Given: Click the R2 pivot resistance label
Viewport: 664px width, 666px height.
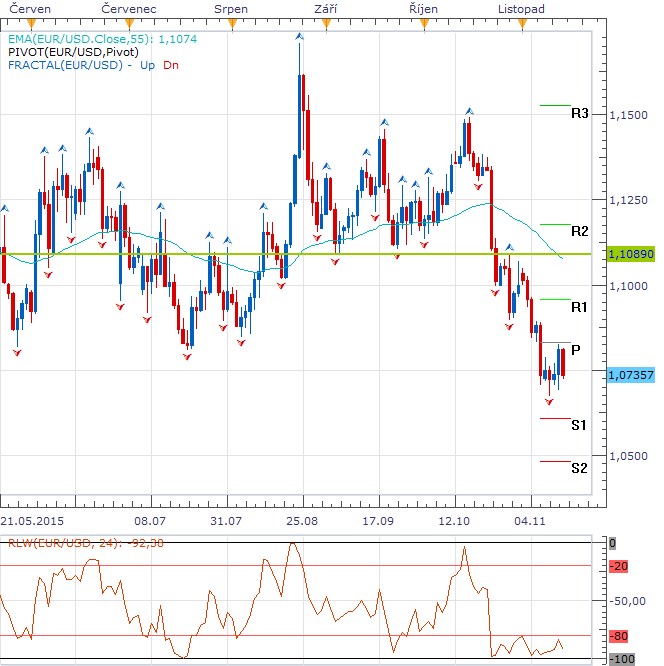Looking at the screenshot, I should (x=579, y=231).
